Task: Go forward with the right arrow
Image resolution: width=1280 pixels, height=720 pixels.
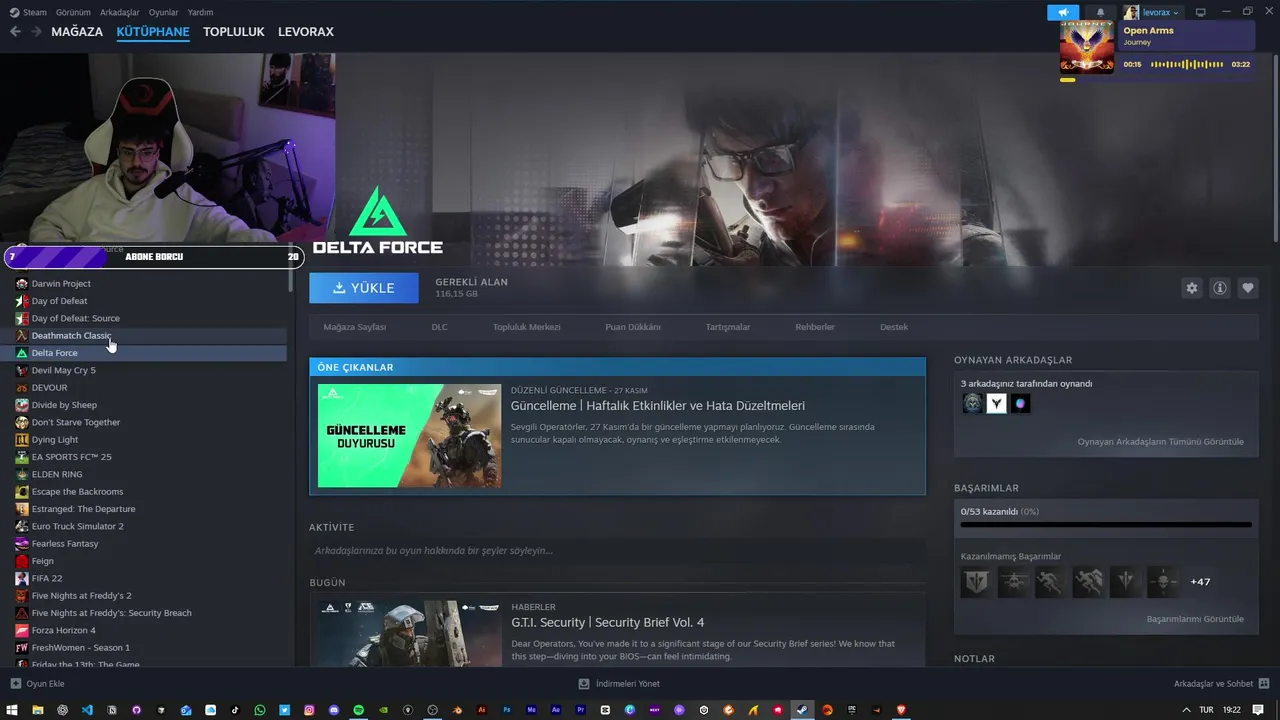Action: click(x=36, y=32)
